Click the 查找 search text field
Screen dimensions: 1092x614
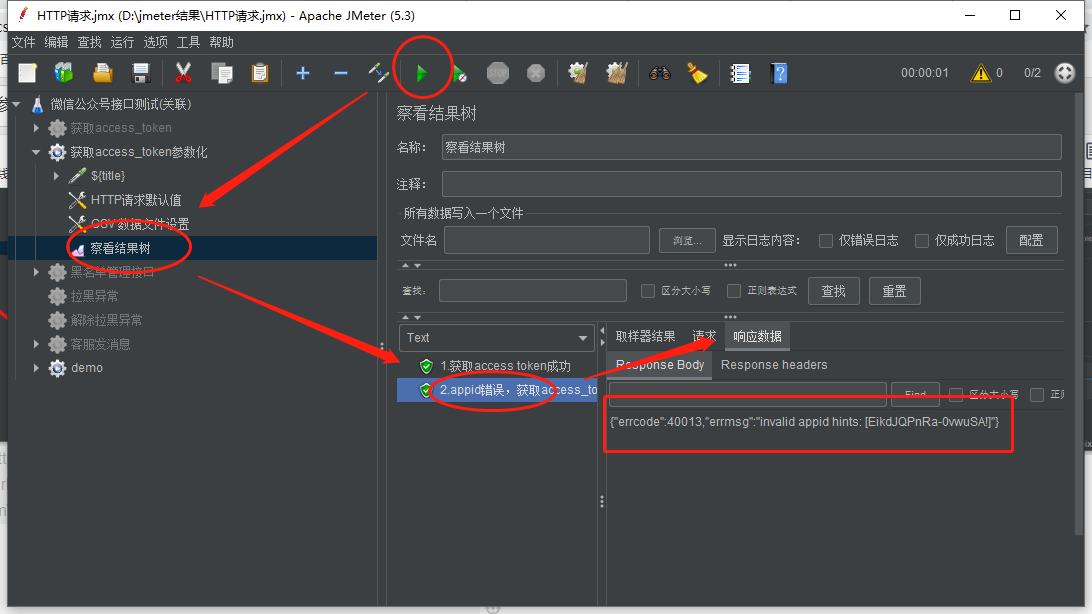pyautogui.click(x=533, y=291)
